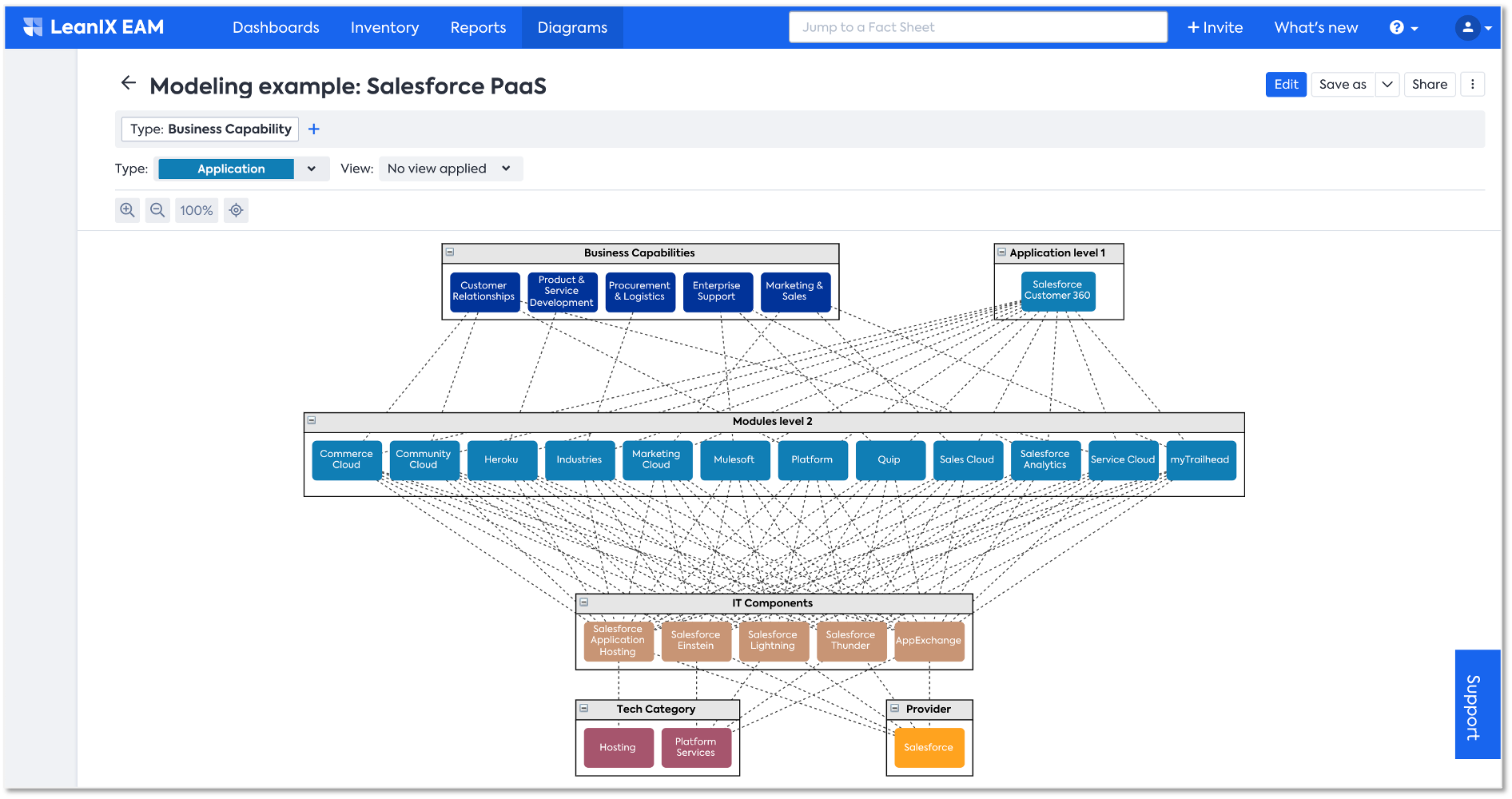This screenshot has width=1512, height=799.
Task: Select the Salesforce Lightning component
Action: click(774, 642)
